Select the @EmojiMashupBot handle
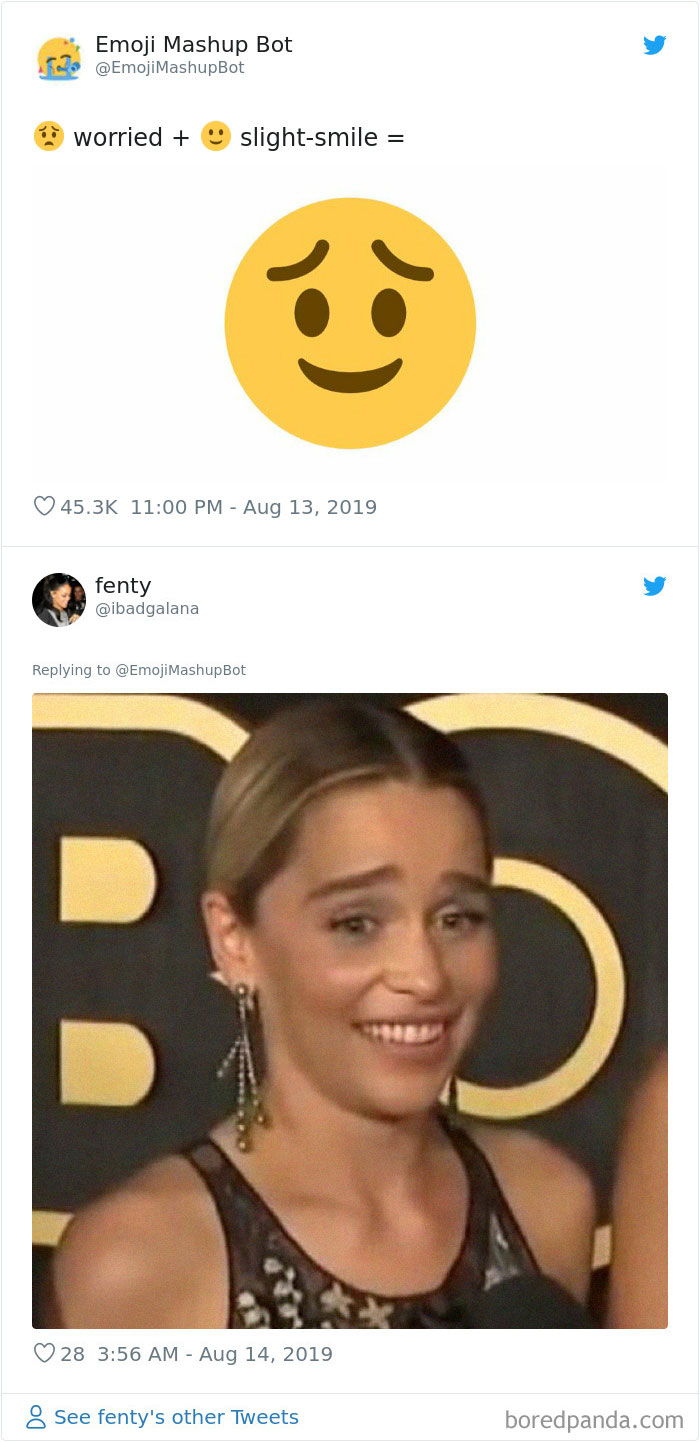This screenshot has height=1442, width=700. click(170, 68)
